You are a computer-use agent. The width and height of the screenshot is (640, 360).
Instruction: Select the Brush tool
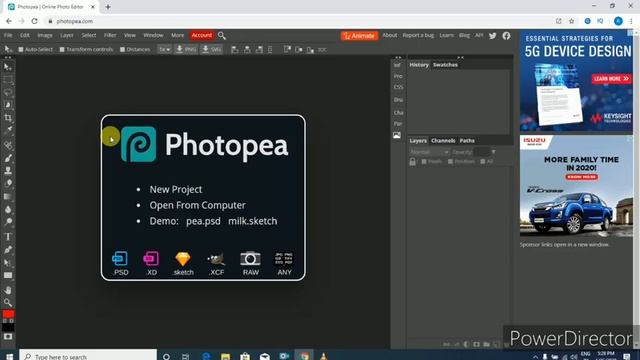coord(8,158)
